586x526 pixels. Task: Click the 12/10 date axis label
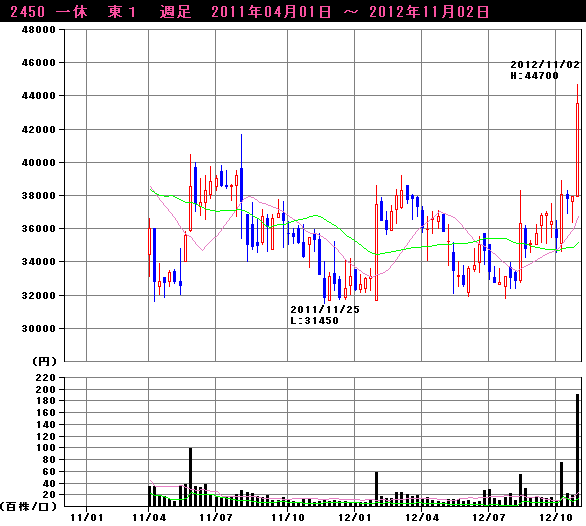coord(556,518)
